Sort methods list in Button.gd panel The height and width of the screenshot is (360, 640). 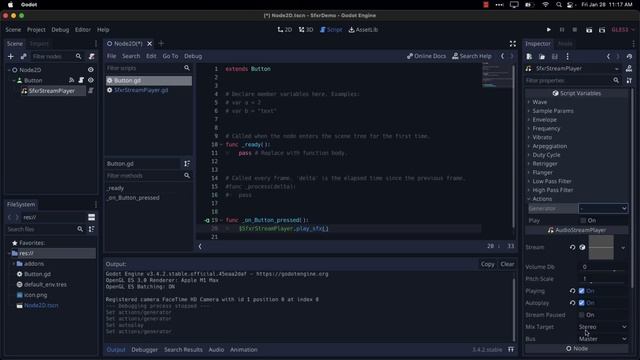tap(187, 164)
